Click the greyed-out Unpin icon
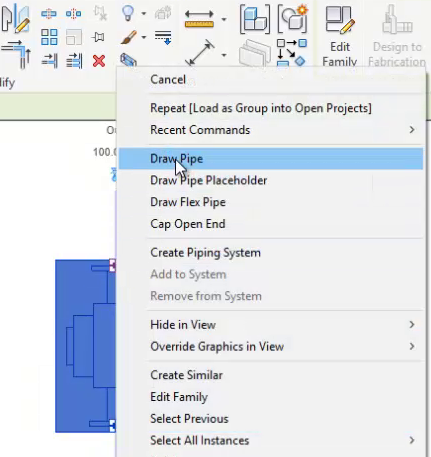 click(100, 14)
